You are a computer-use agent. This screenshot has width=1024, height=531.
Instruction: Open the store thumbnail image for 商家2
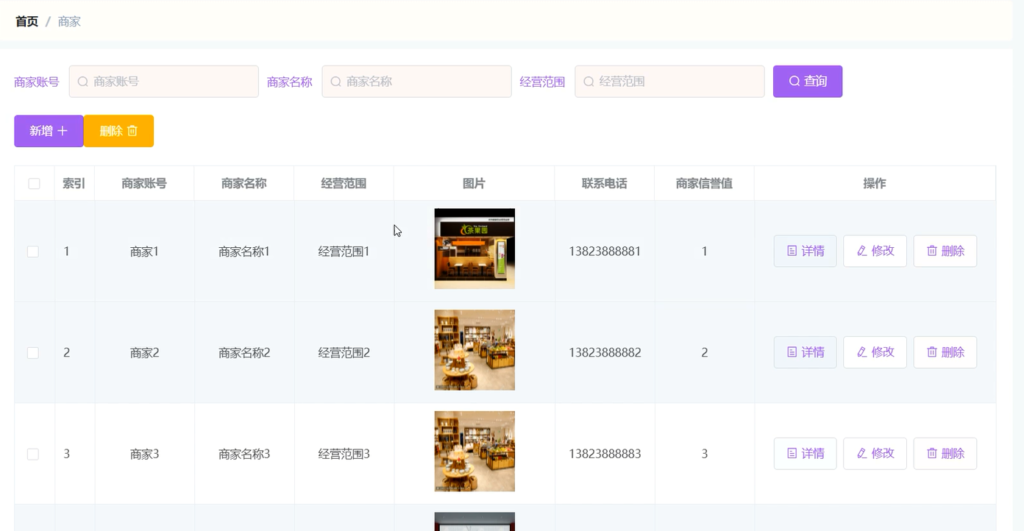point(475,350)
